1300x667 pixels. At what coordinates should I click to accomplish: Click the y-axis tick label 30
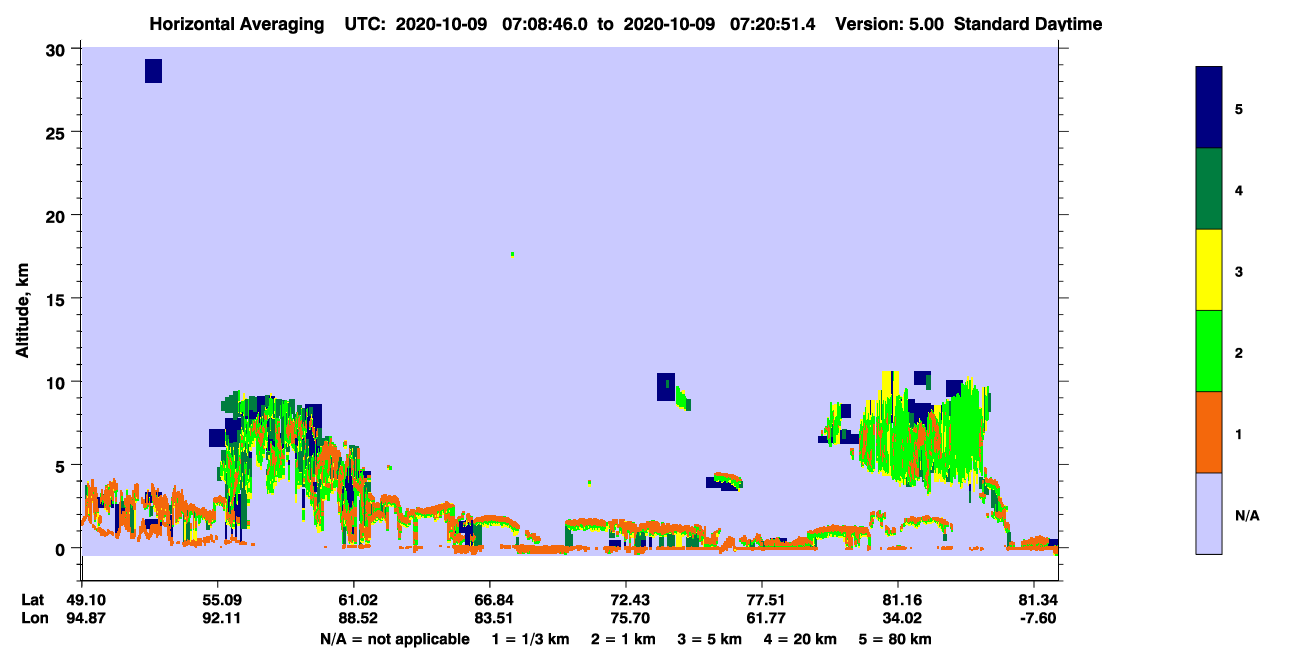pyautogui.click(x=57, y=49)
